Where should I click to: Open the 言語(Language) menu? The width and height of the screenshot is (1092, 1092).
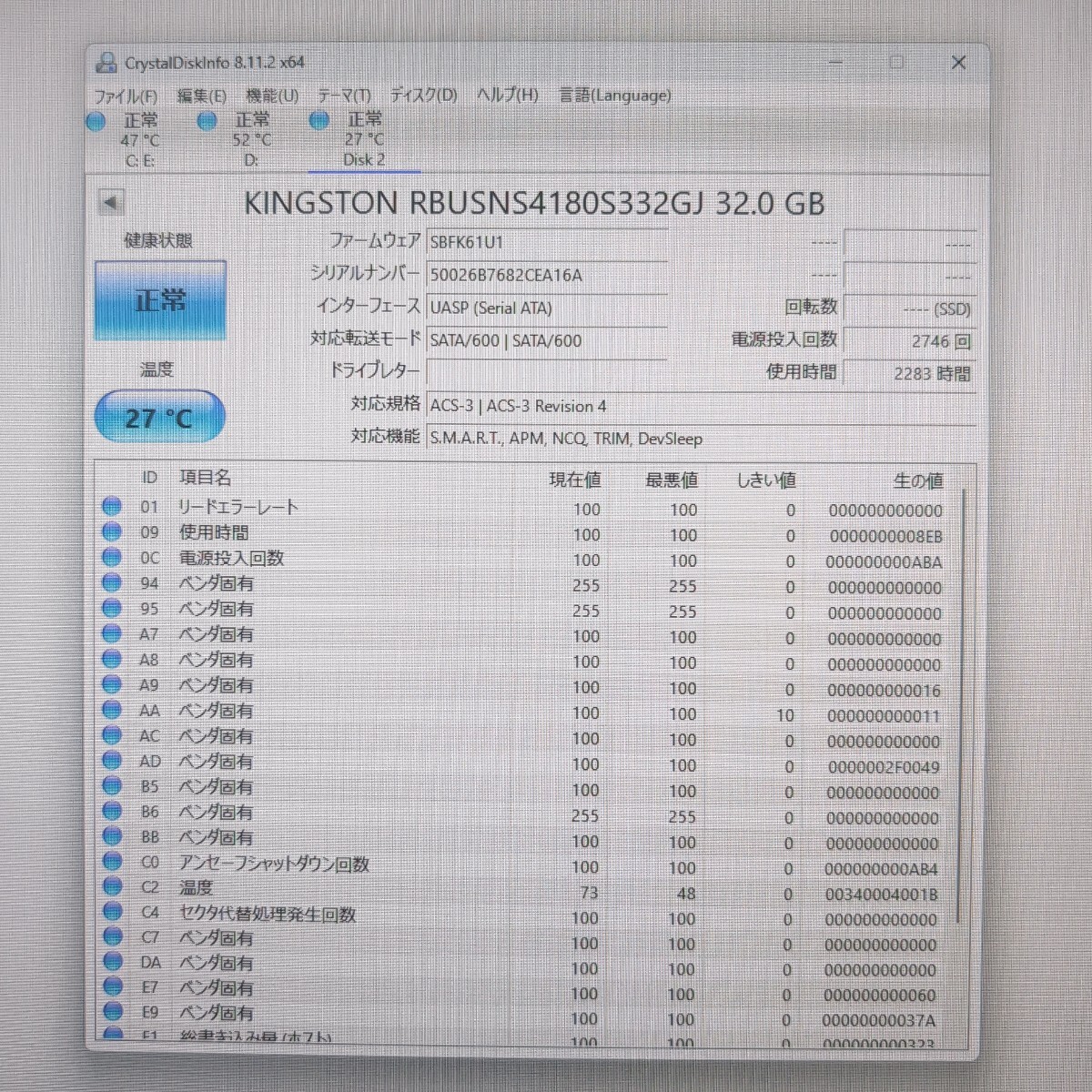614,96
